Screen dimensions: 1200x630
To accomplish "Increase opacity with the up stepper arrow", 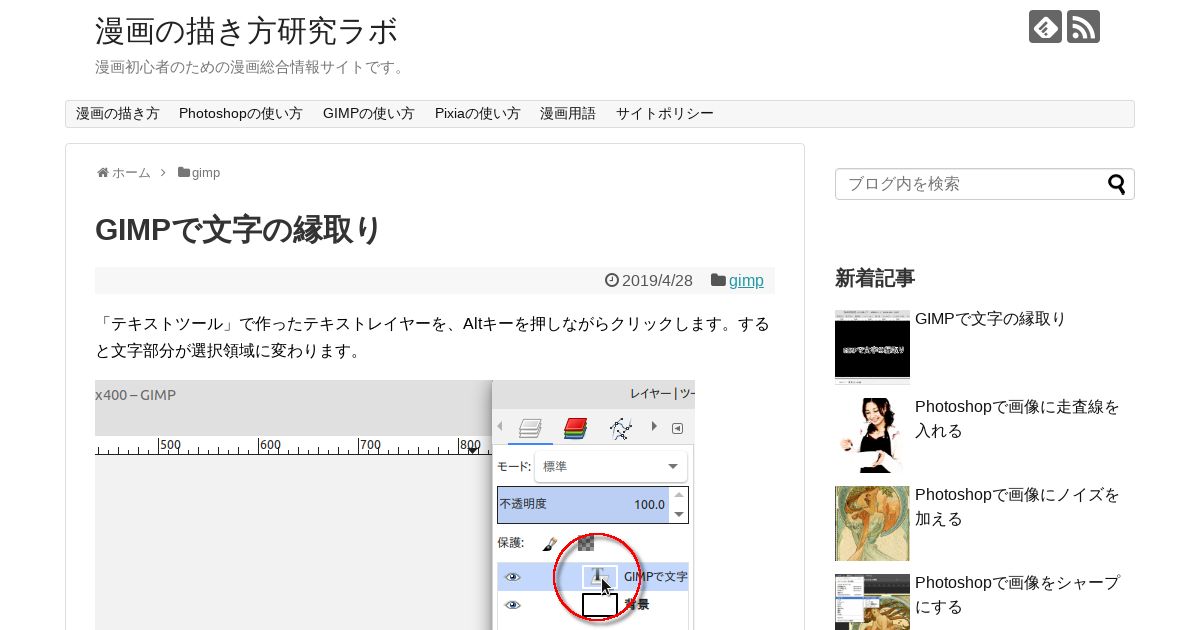I will click(679, 495).
